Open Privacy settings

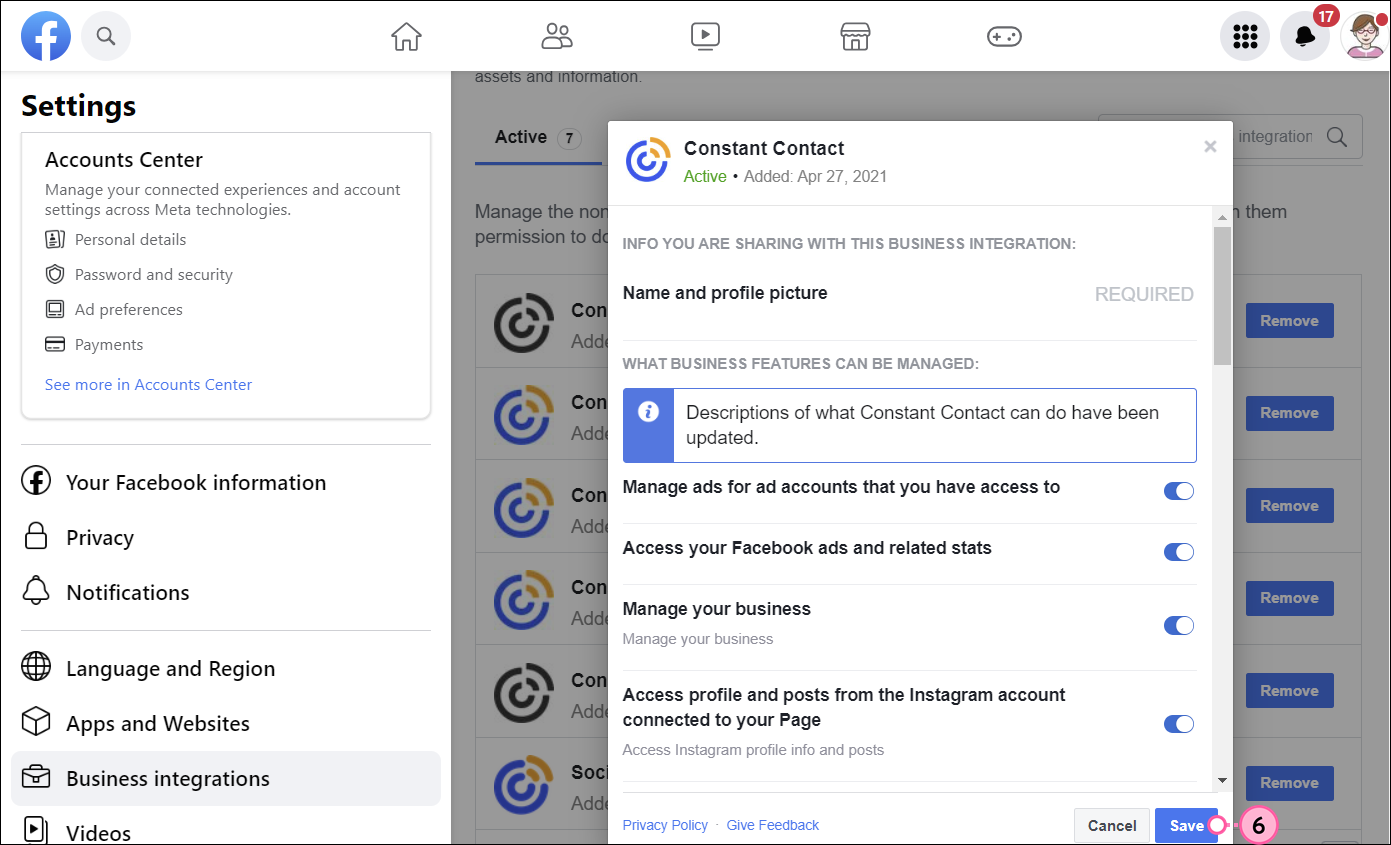(x=226, y=537)
